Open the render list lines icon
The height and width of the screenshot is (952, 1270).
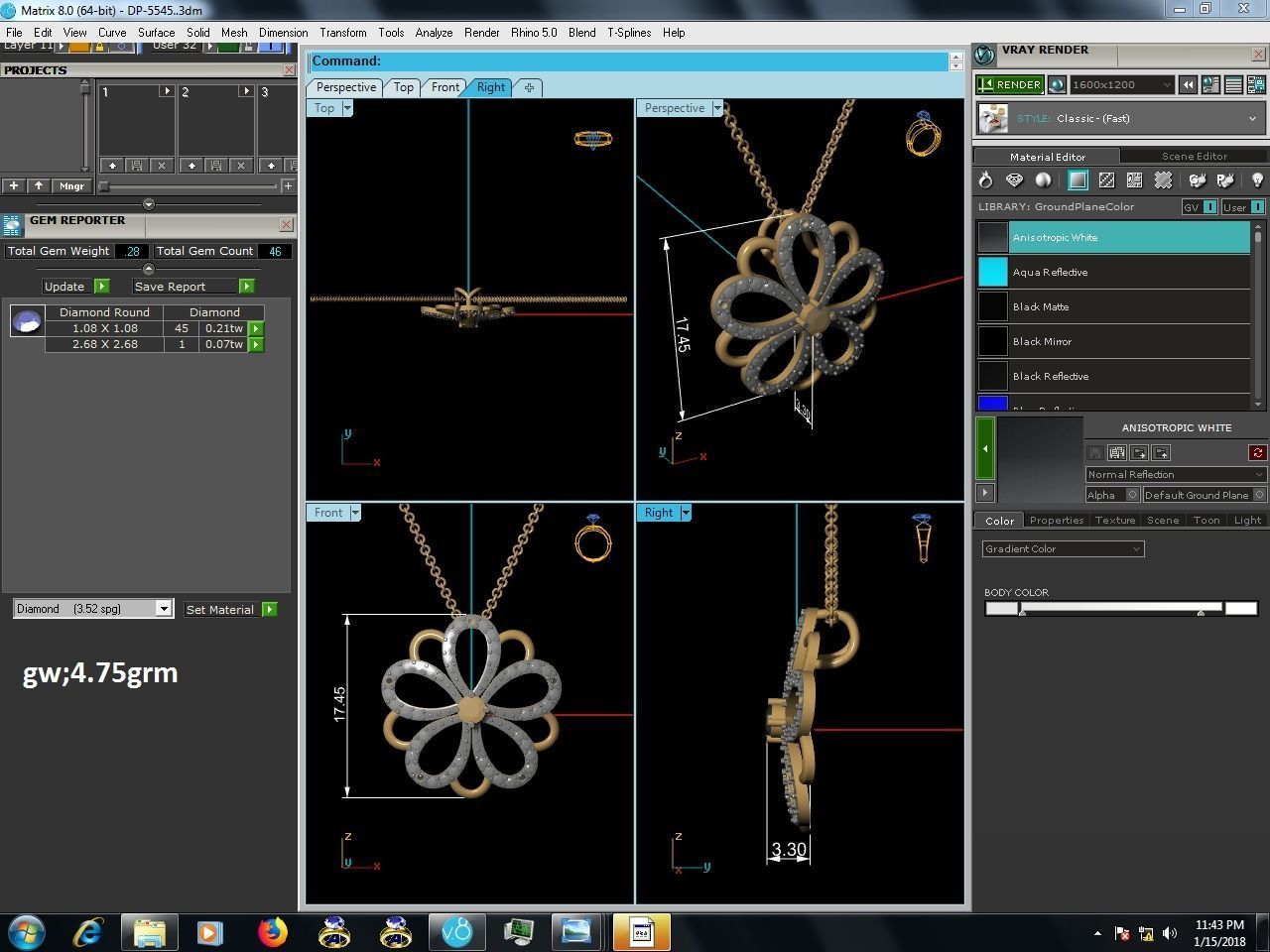click(x=1233, y=85)
